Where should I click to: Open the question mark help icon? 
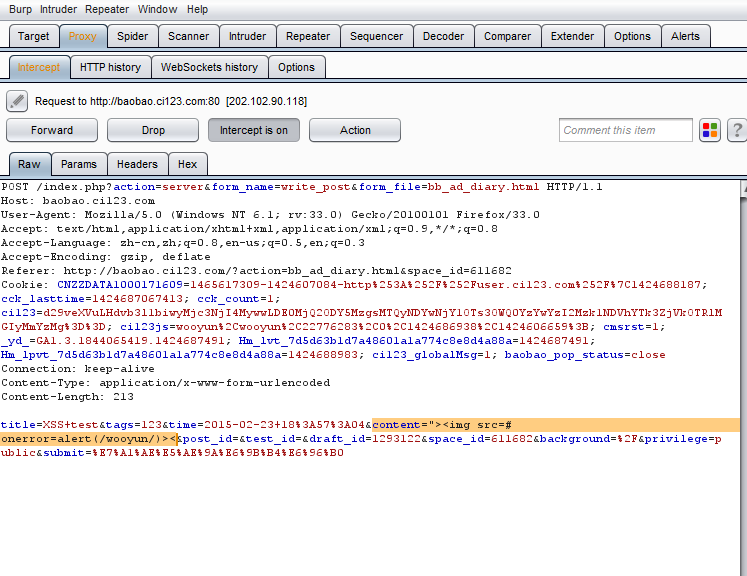(x=737, y=130)
